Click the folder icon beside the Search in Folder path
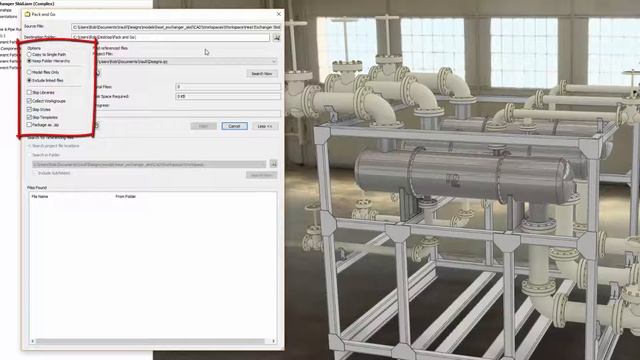Viewport: 640px width, 360px height. tap(273, 164)
